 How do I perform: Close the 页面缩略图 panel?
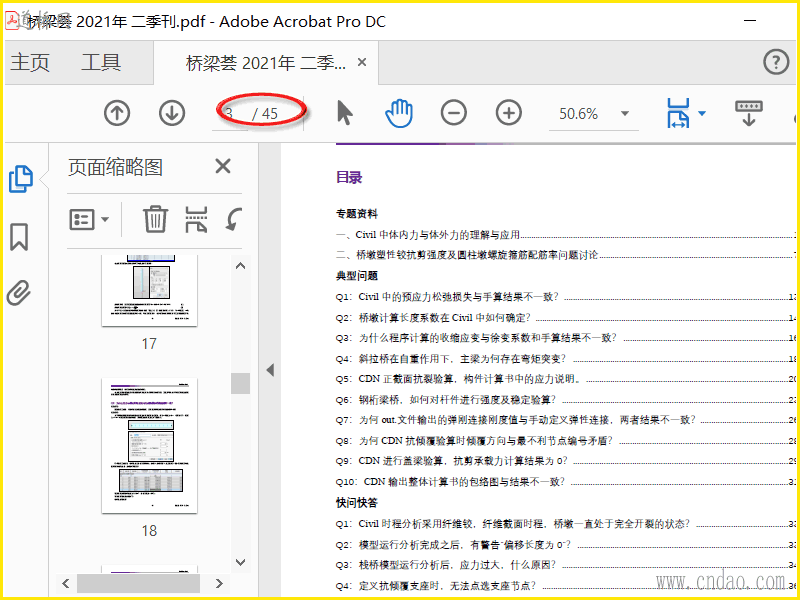pos(223,166)
